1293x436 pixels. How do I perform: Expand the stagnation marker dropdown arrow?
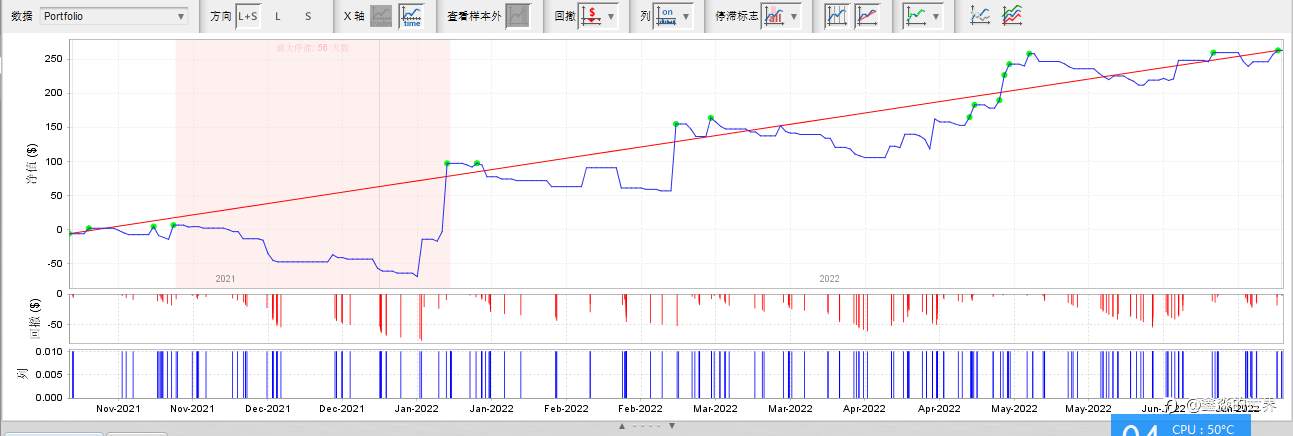(795, 17)
